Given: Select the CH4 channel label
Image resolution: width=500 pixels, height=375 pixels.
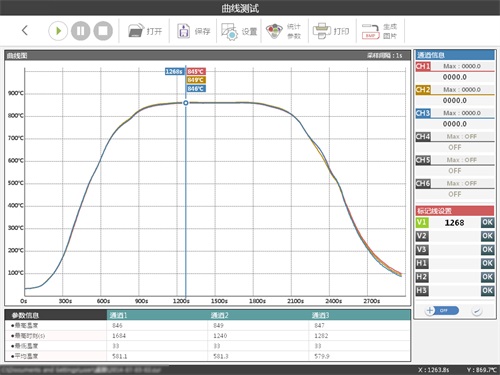Looking at the screenshot, I should point(423,136).
